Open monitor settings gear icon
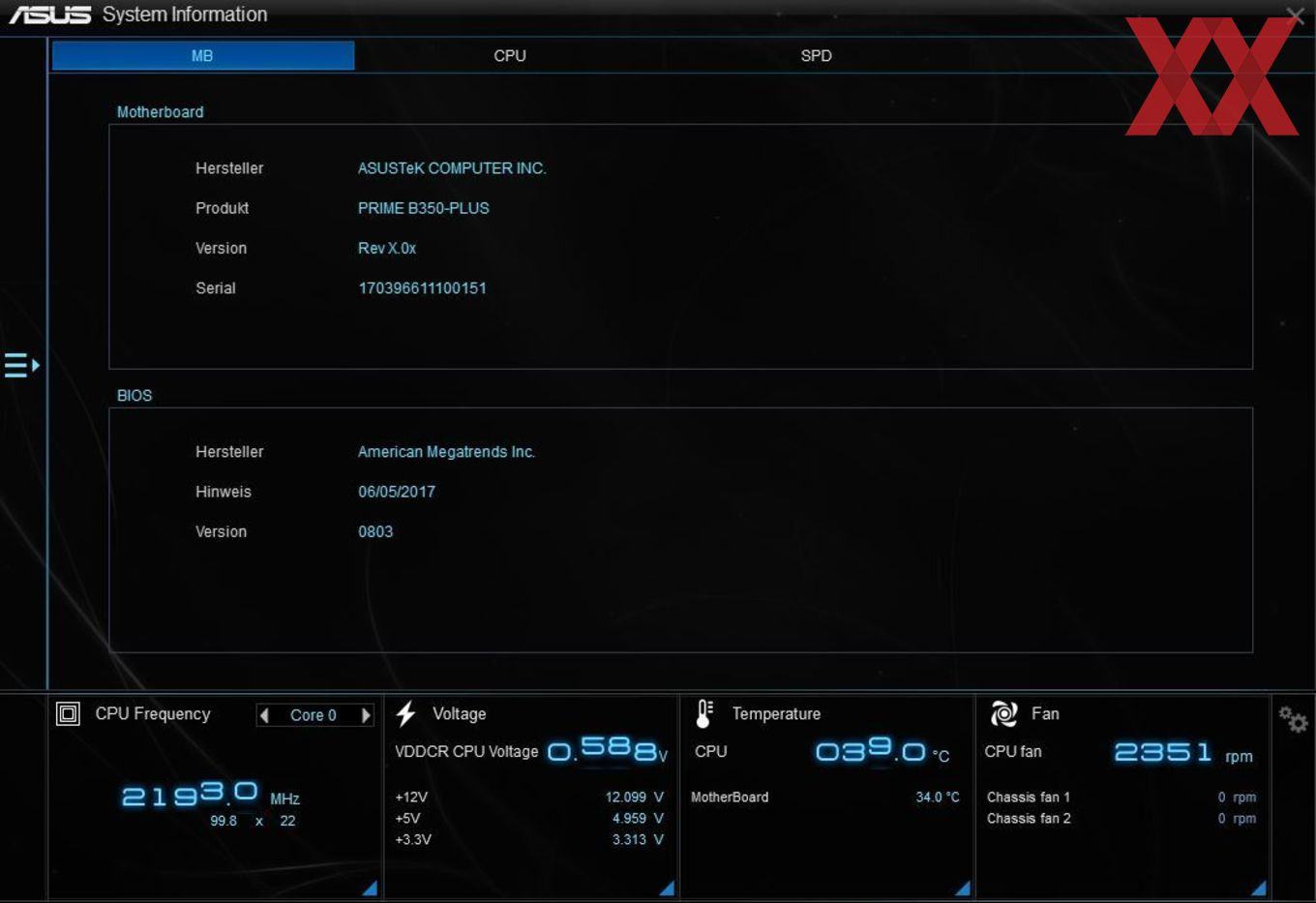The height and width of the screenshot is (903, 1316). pyautogui.click(x=1293, y=719)
